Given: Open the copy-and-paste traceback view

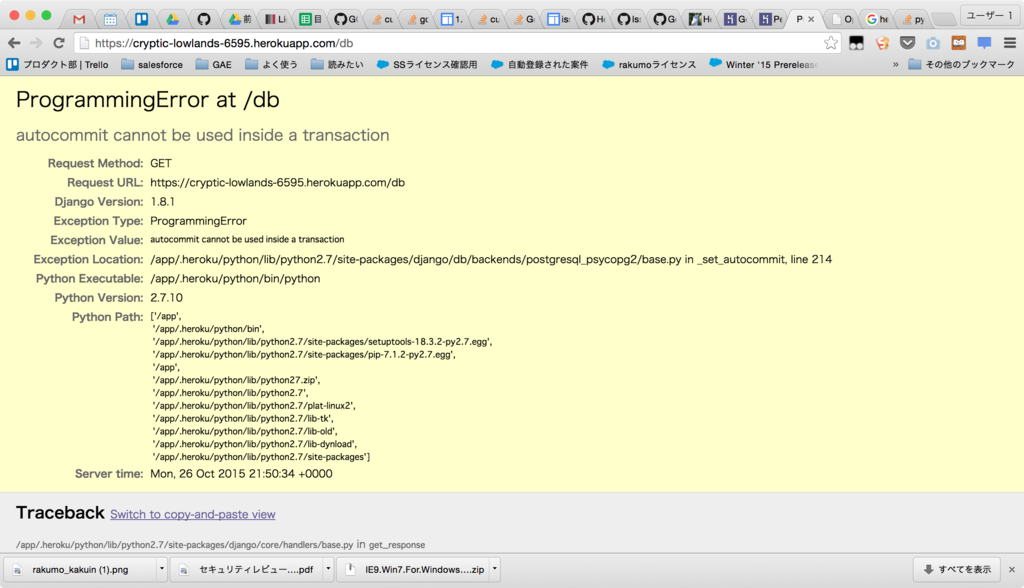Looking at the screenshot, I should click(192, 513).
